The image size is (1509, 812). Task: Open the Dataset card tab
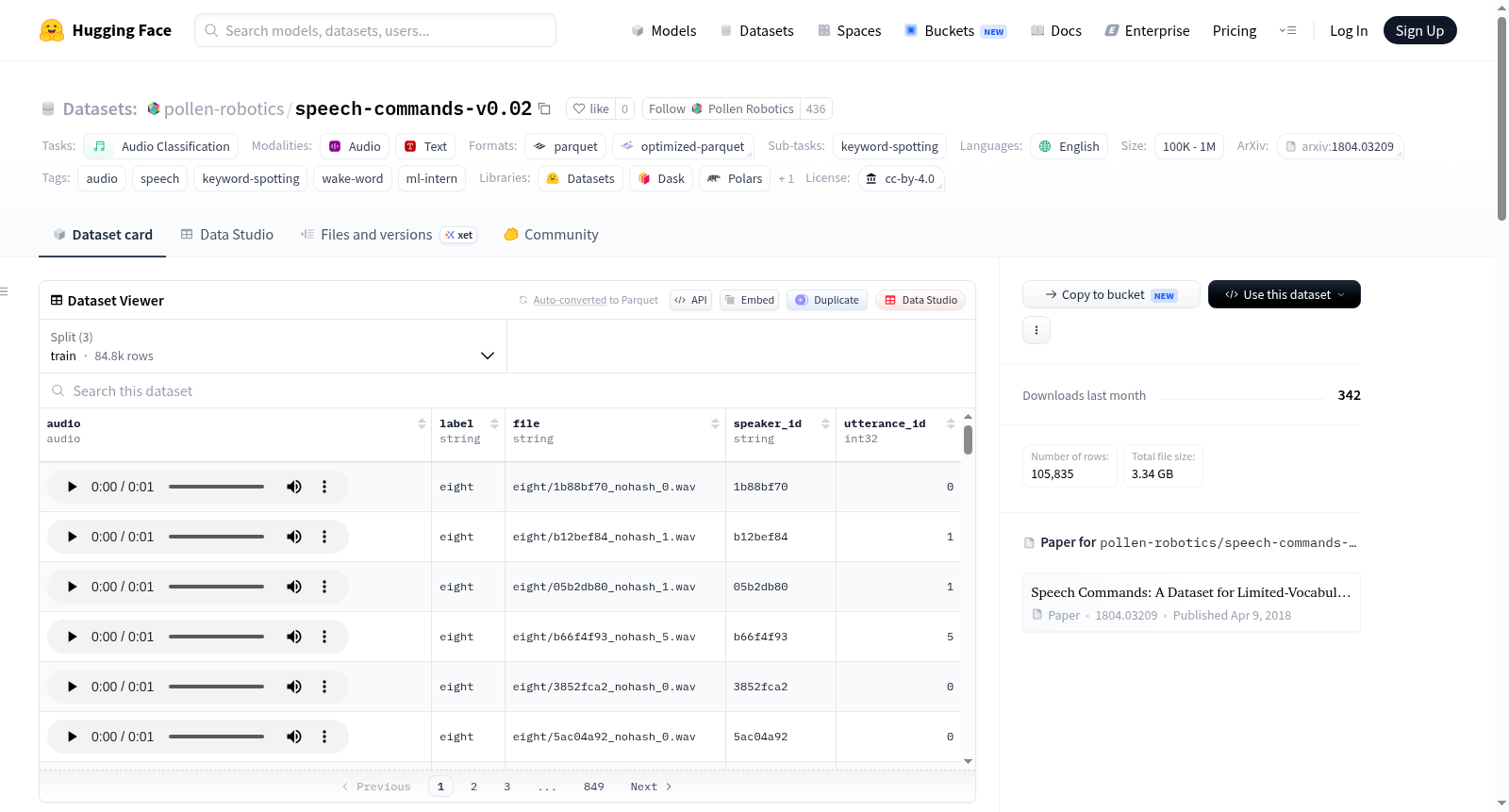(x=103, y=235)
